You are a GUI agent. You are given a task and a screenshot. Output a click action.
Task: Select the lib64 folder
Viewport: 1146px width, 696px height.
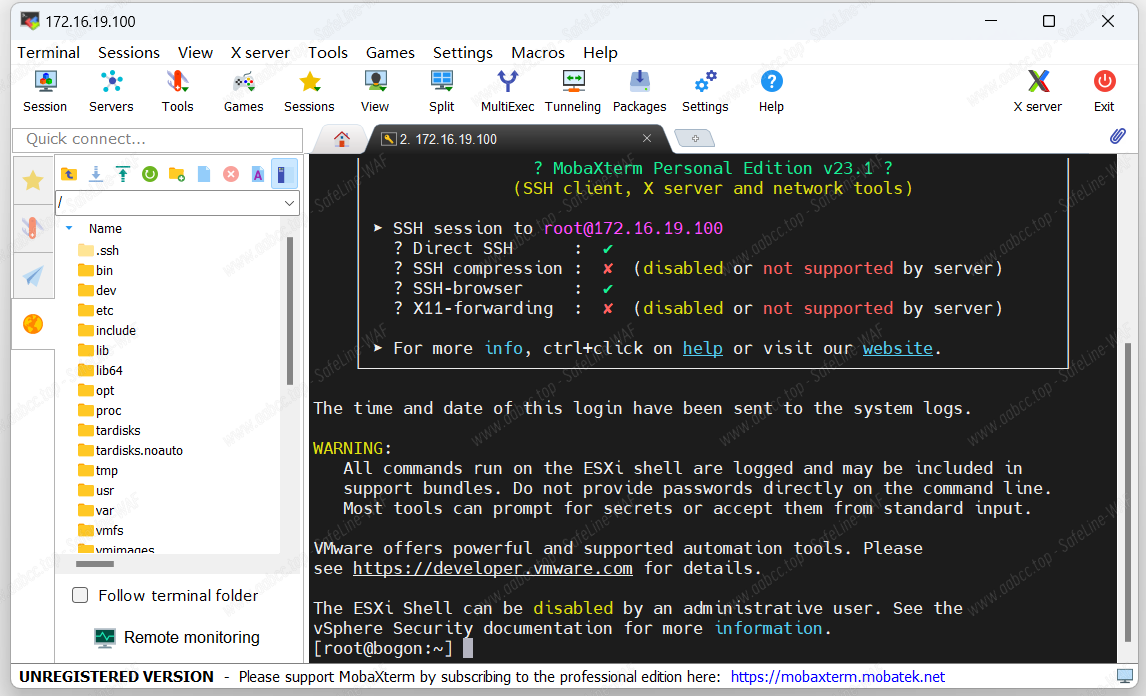tap(100, 370)
